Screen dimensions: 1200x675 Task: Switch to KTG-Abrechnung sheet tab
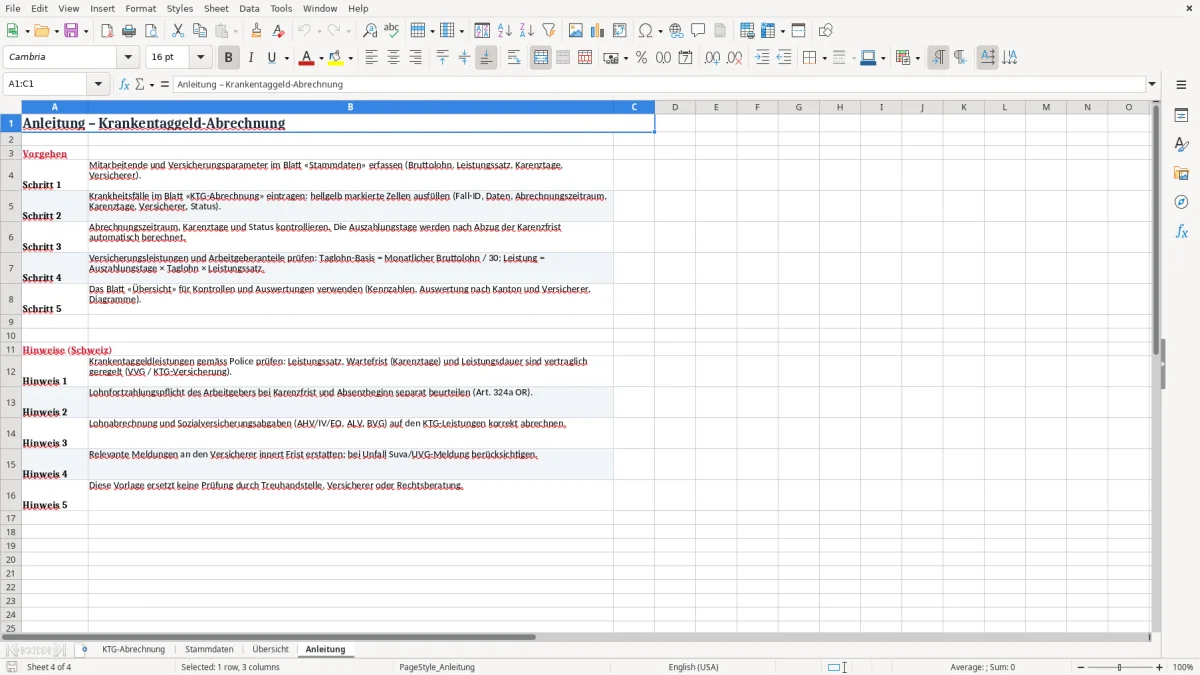133,650
